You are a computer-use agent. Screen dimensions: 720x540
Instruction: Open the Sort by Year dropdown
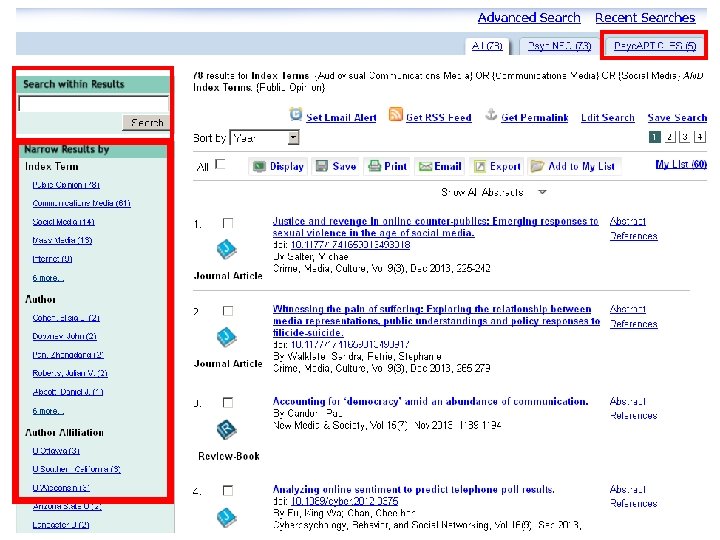coord(264,137)
